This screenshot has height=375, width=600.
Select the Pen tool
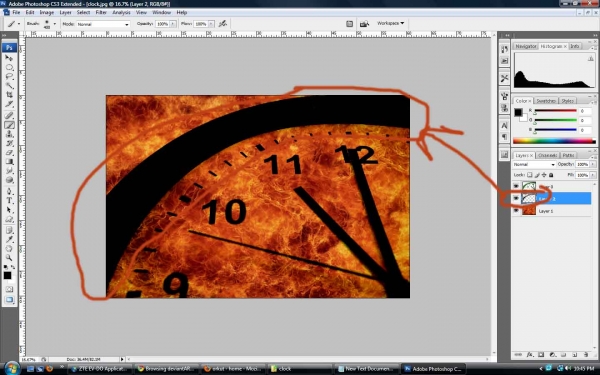9,191
